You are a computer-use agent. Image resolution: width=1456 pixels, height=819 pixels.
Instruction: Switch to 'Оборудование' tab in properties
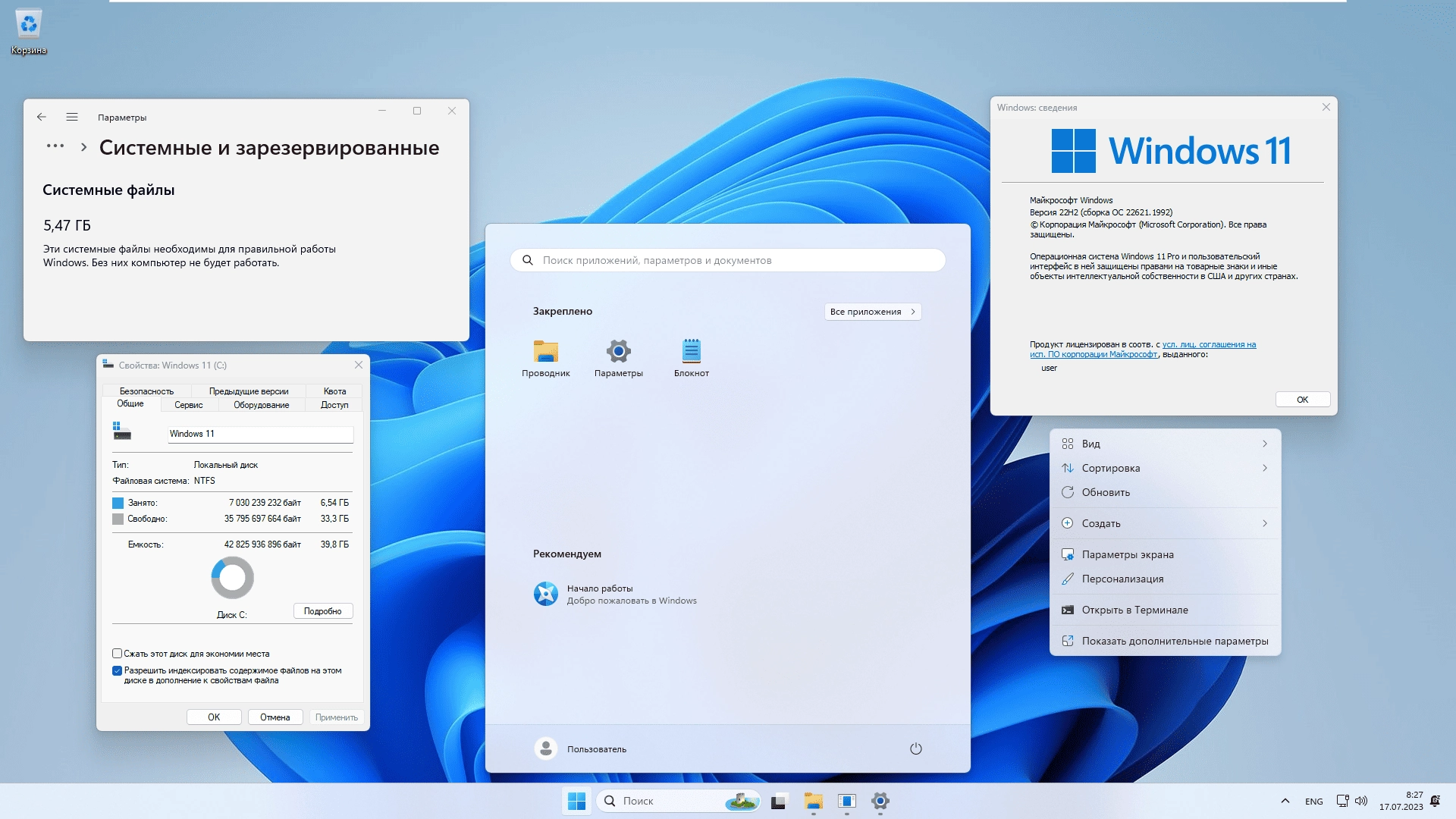(262, 405)
